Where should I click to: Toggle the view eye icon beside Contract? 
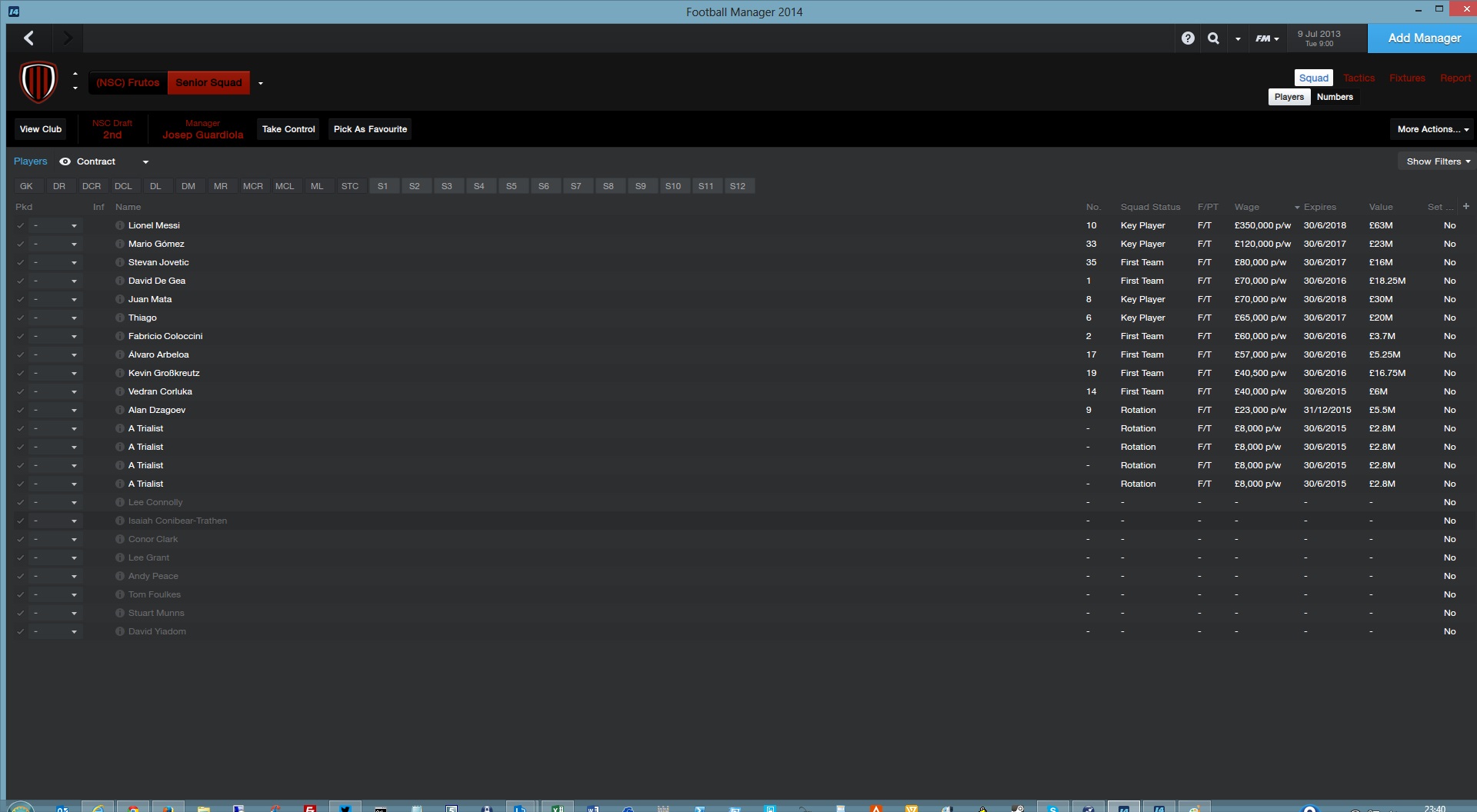coord(65,161)
